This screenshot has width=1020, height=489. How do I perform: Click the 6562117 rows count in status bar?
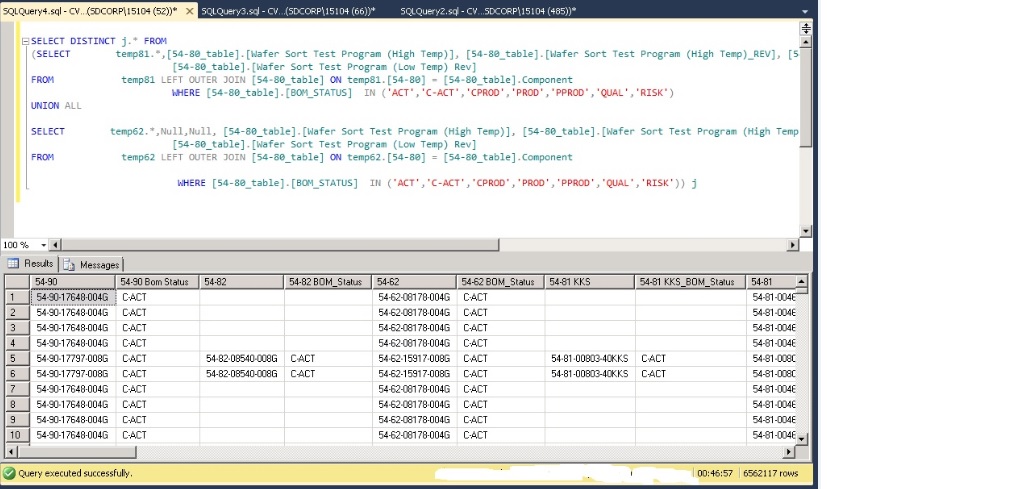(x=770, y=473)
